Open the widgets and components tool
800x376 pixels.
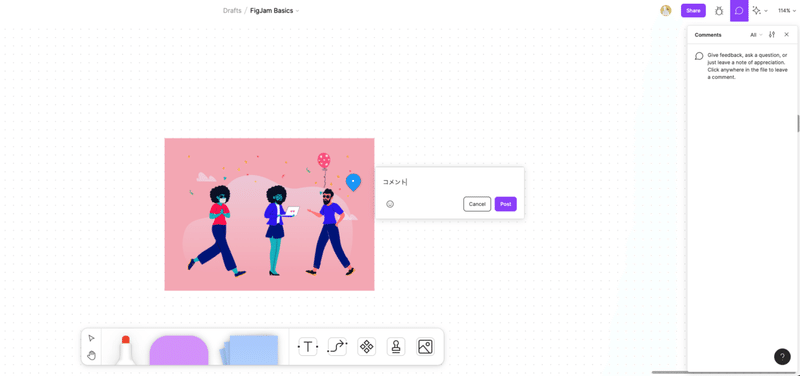[x=366, y=347]
